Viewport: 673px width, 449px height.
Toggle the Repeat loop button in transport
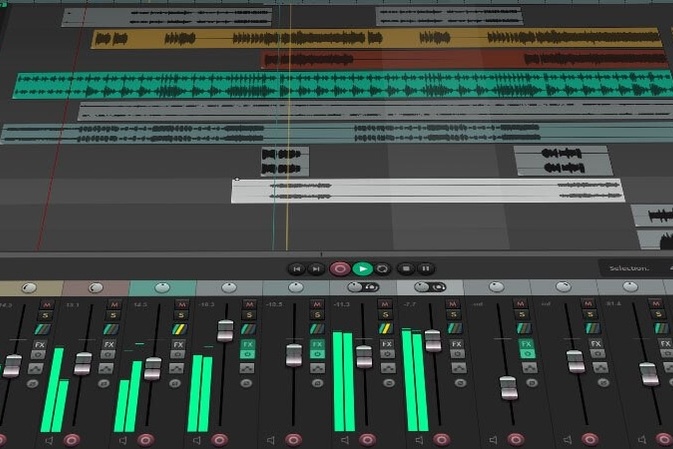pos(383,268)
